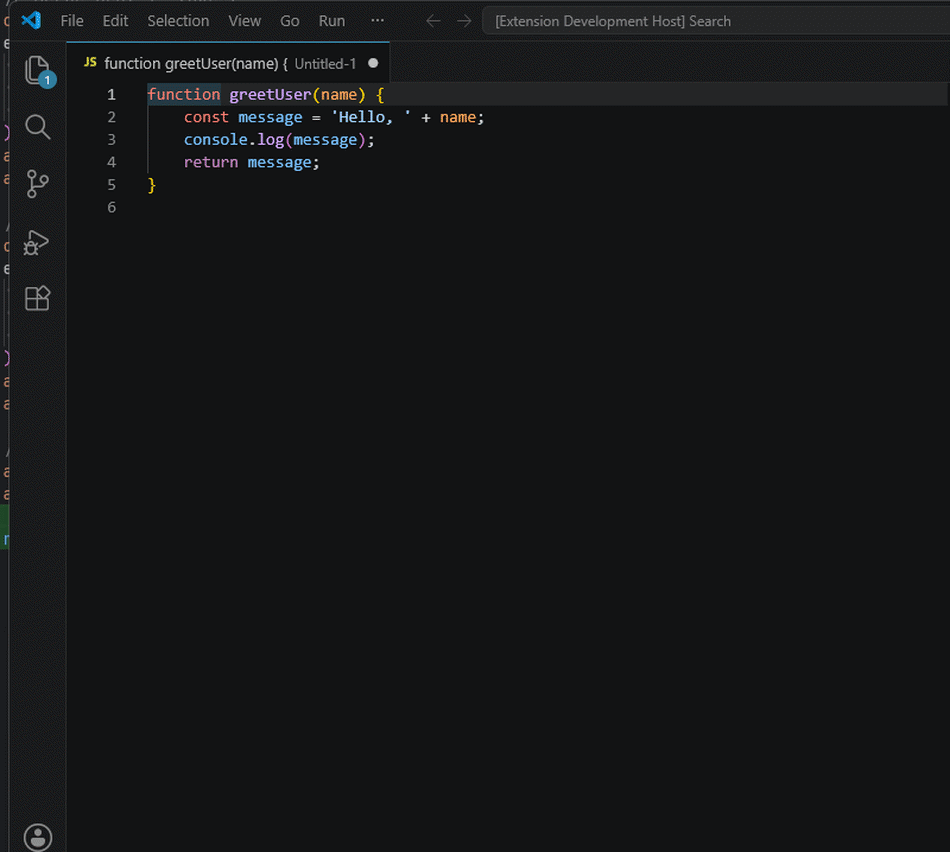Click the JS file icon on tab
Viewport: 950px width, 852px height.
[90, 62]
